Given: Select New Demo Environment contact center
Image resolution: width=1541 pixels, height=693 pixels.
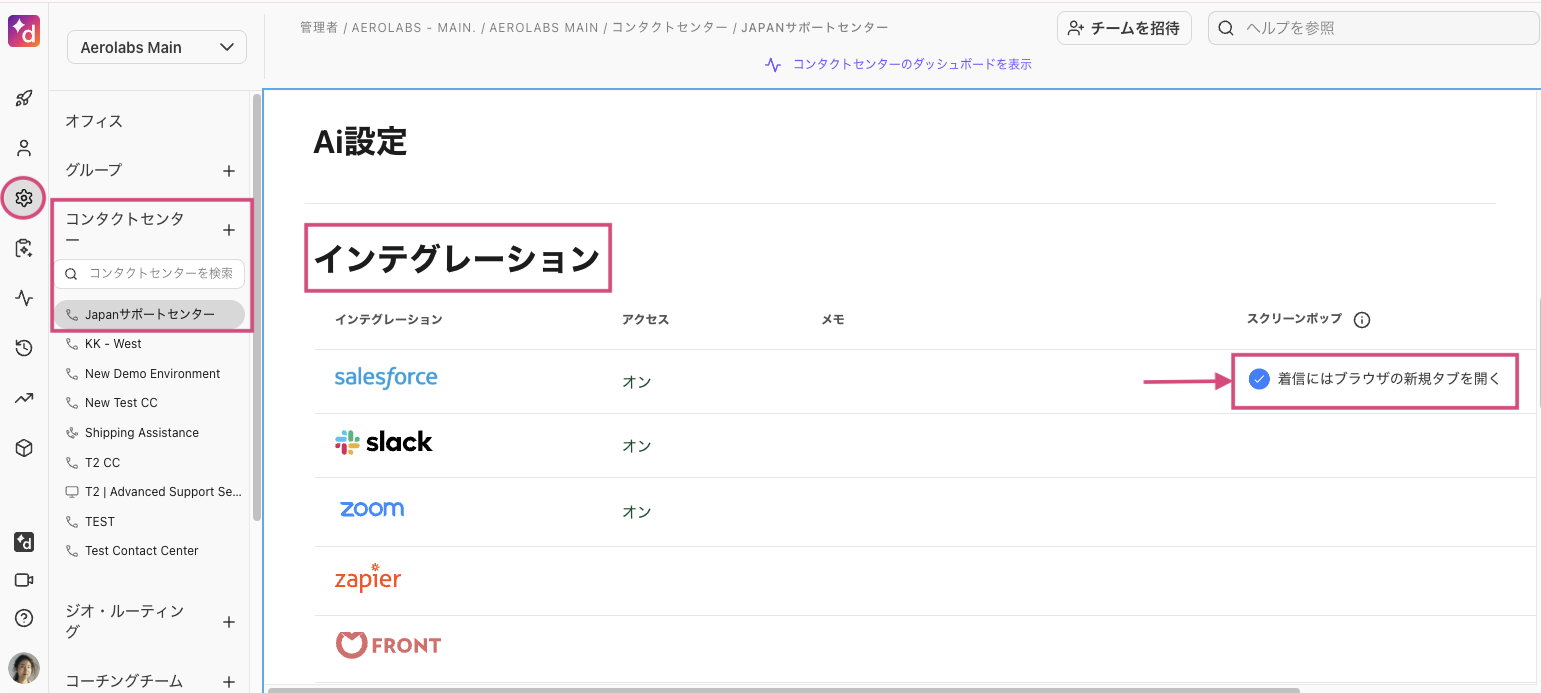Looking at the screenshot, I should pos(152,374).
